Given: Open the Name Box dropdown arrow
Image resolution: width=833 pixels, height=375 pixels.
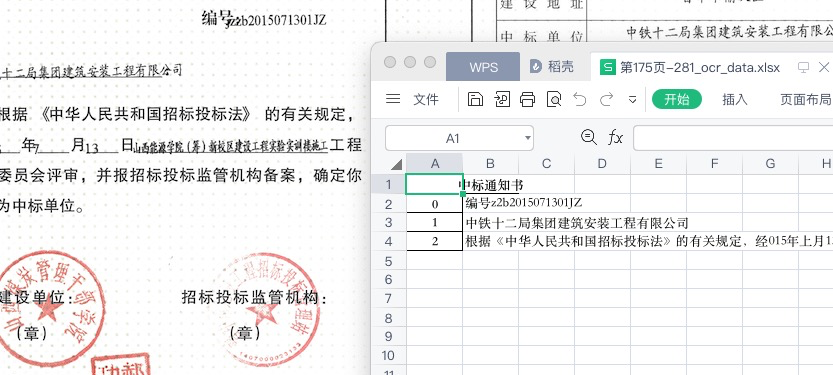Looking at the screenshot, I should (528, 139).
